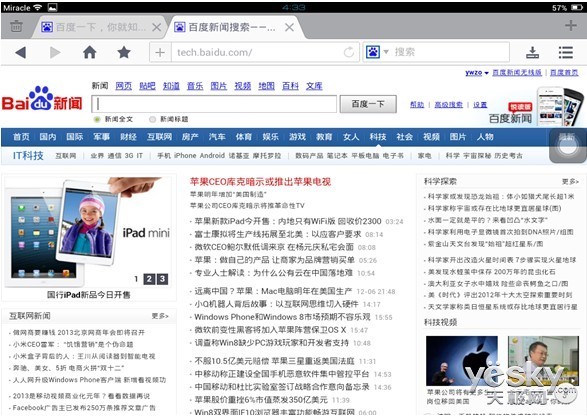The height and width of the screenshot is (419, 587).
Task: Go to 首页 in blue navigation bar
Action: pos(21,137)
